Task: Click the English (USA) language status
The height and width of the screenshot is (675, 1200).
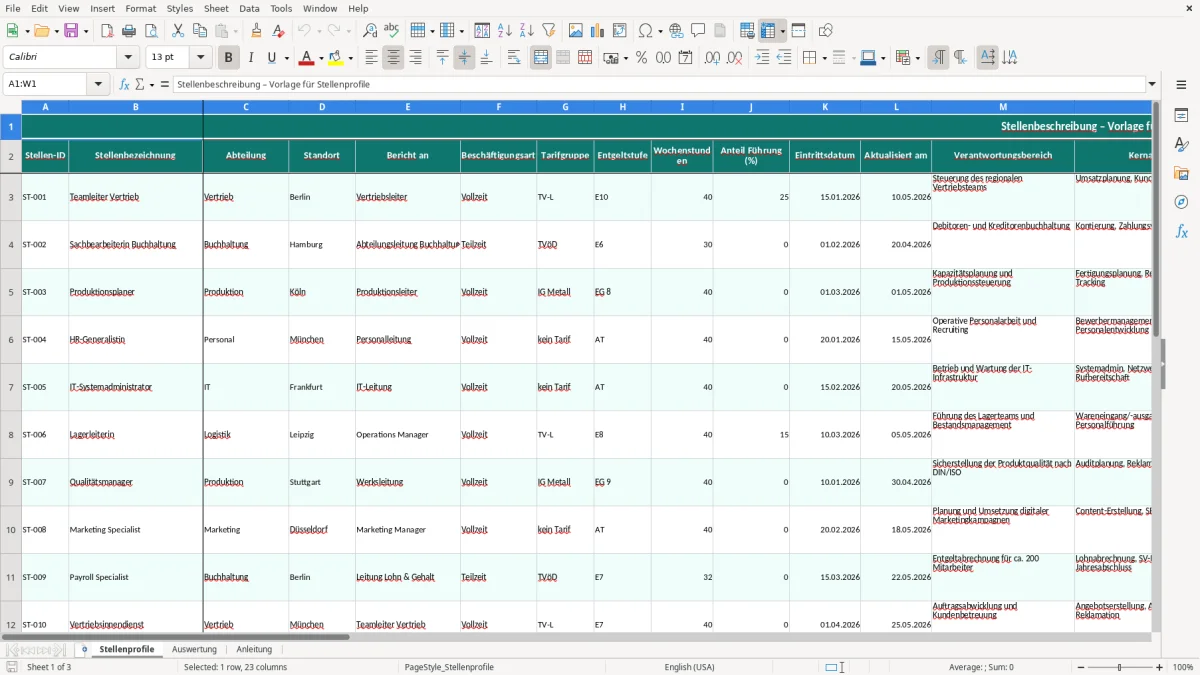Action: pyautogui.click(x=689, y=667)
